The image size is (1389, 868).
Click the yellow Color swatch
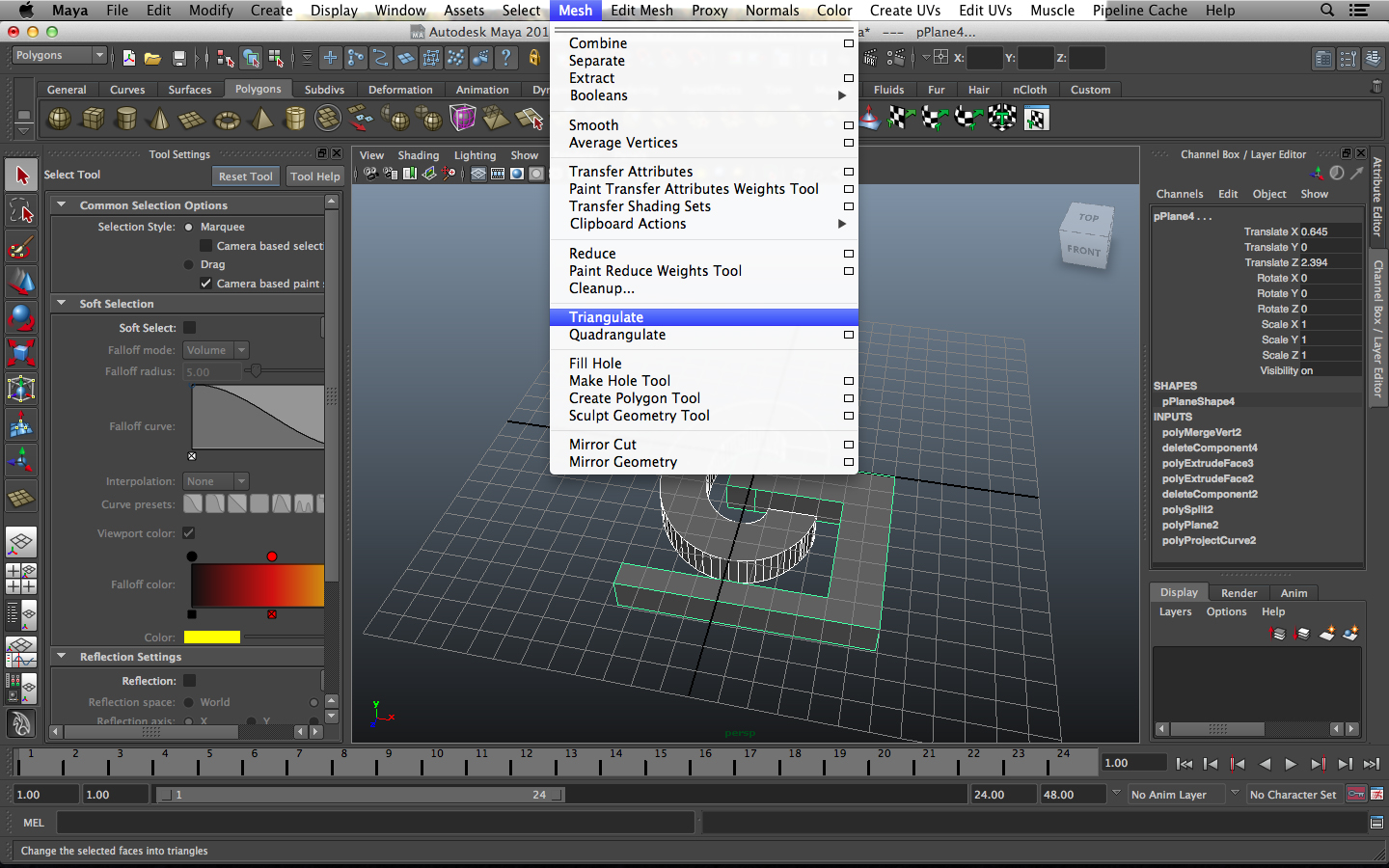[x=211, y=637]
